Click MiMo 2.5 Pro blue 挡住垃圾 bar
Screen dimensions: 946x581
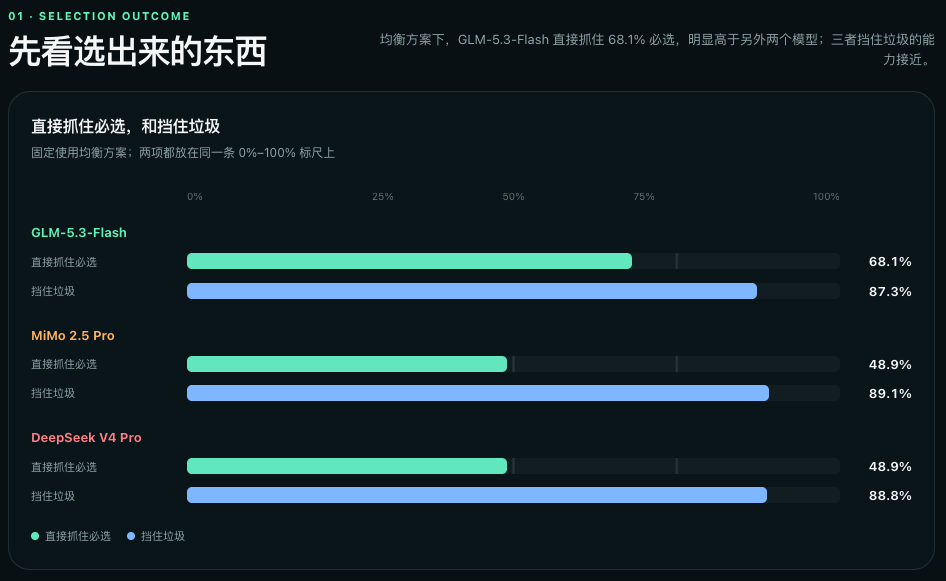(x=478, y=393)
